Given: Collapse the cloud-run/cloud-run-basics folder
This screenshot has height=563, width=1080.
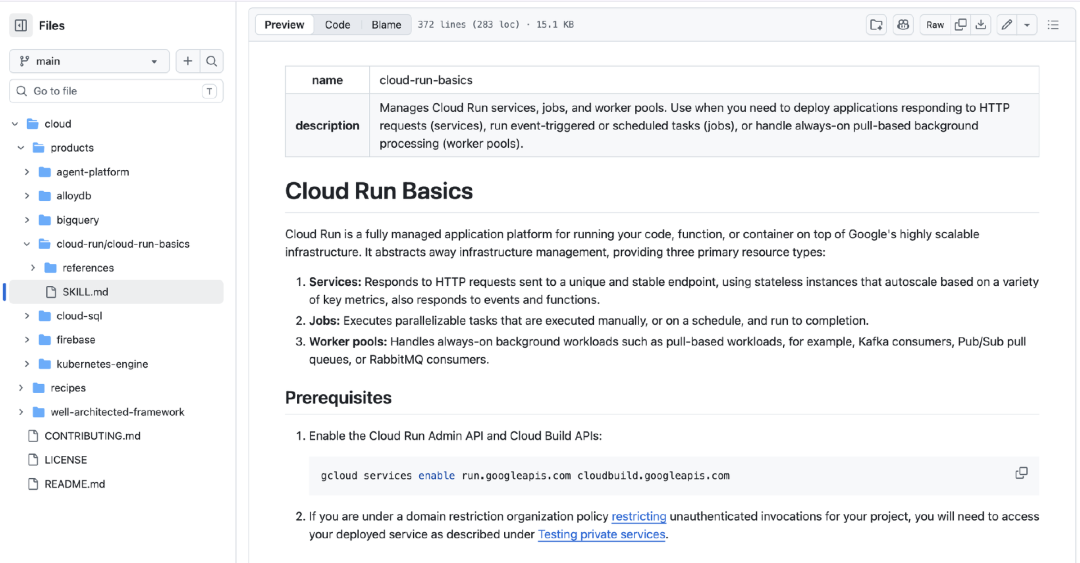Looking at the screenshot, I should click(27, 244).
